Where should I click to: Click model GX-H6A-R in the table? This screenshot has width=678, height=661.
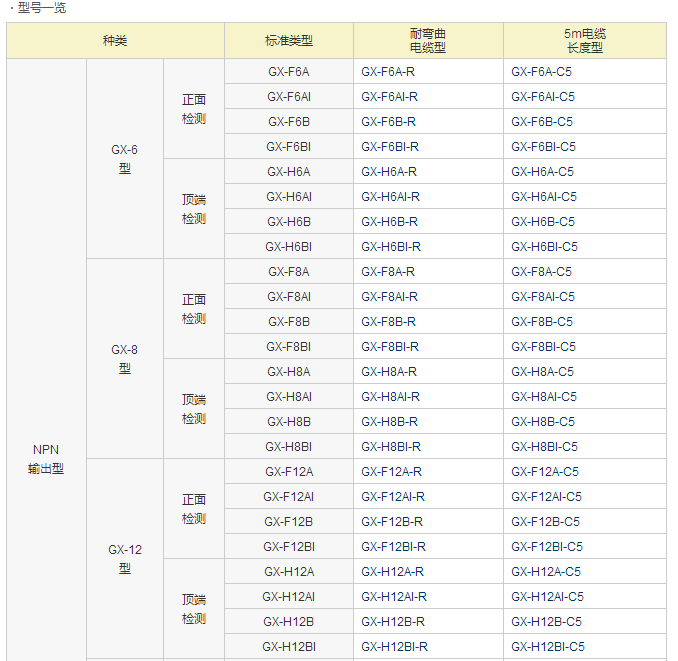coord(389,172)
